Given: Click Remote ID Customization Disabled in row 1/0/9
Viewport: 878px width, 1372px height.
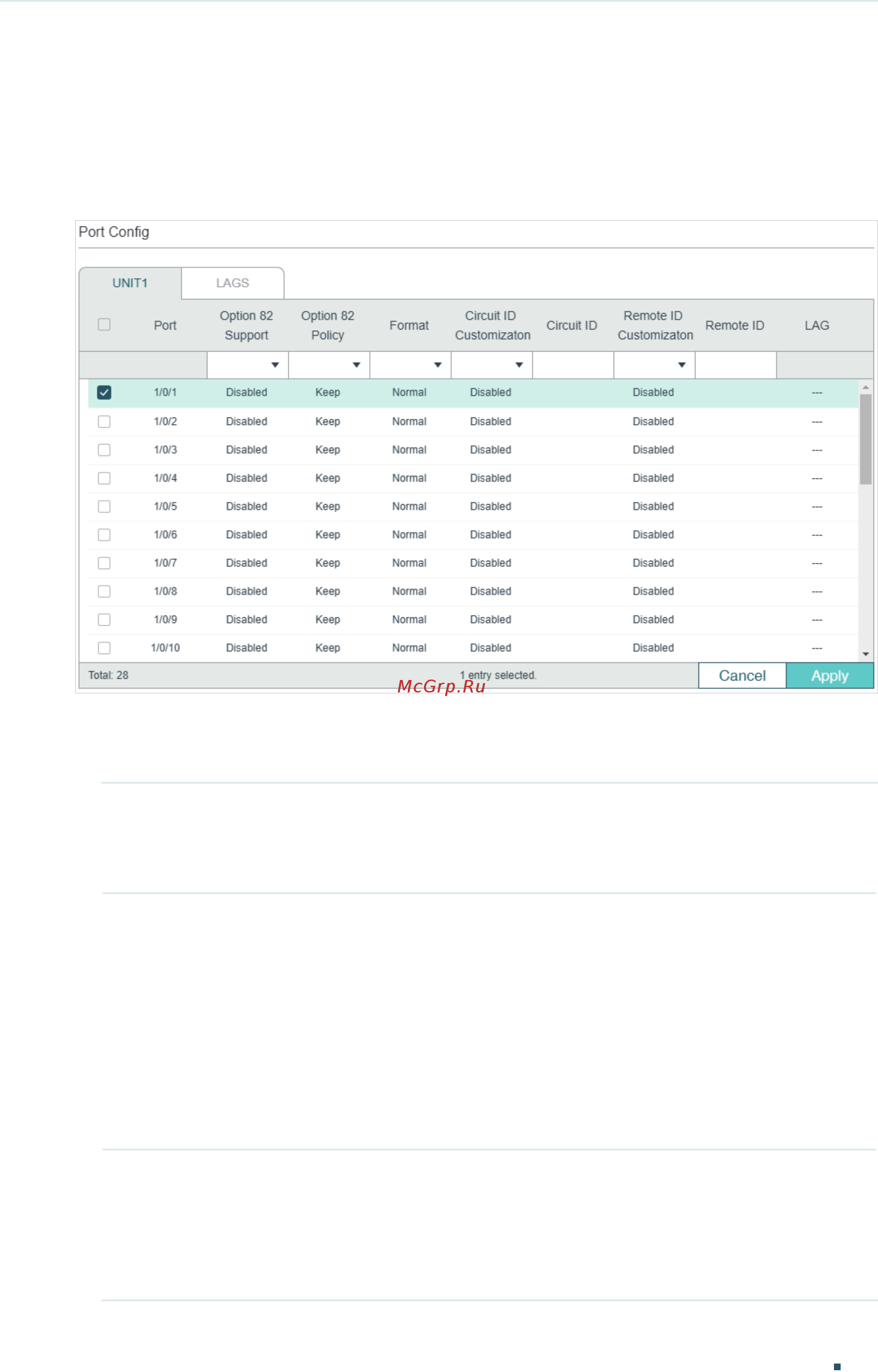Looking at the screenshot, I should point(653,619).
